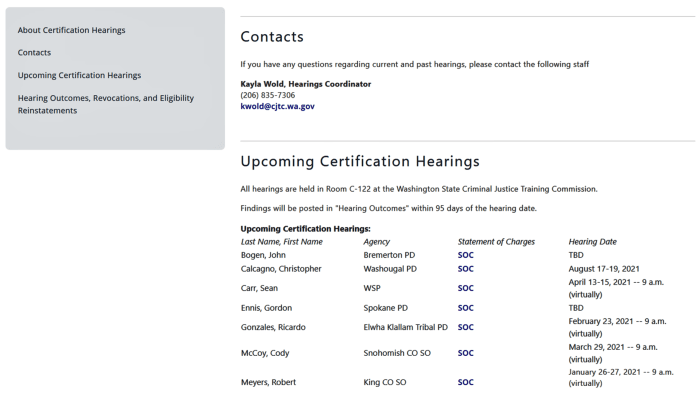Click Kayla Wold, Hearings Coordinator name
The height and width of the screenshot is (417, 699).
305,84
